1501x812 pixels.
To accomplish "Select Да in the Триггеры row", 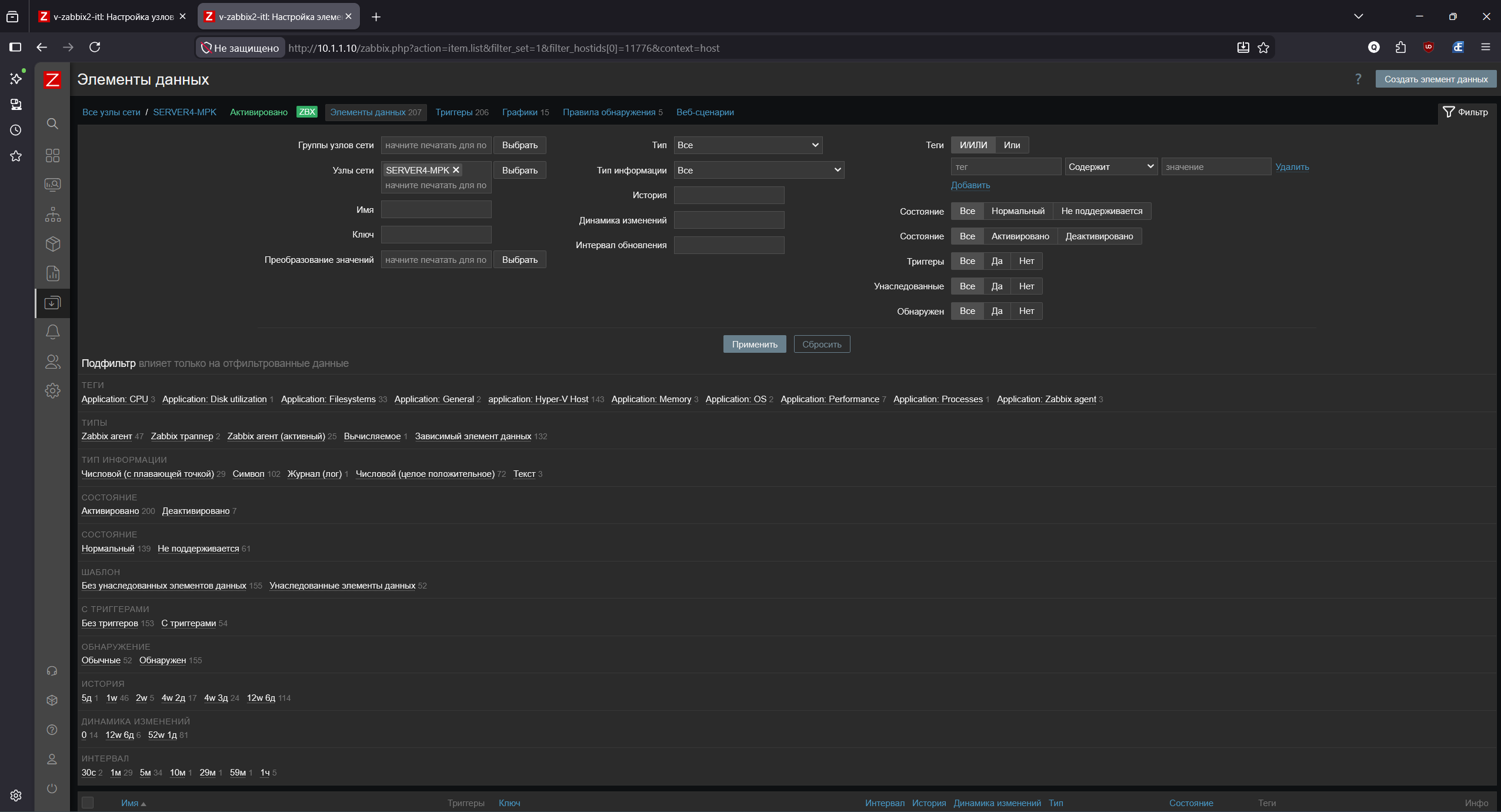I will pos(997,261).
